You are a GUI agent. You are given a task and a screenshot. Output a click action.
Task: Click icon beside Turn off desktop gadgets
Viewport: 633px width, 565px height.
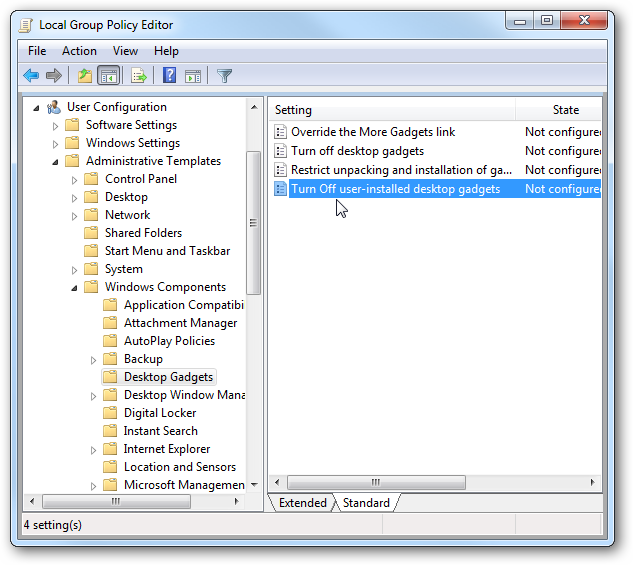pyautogui.click(x=280, y=151)
